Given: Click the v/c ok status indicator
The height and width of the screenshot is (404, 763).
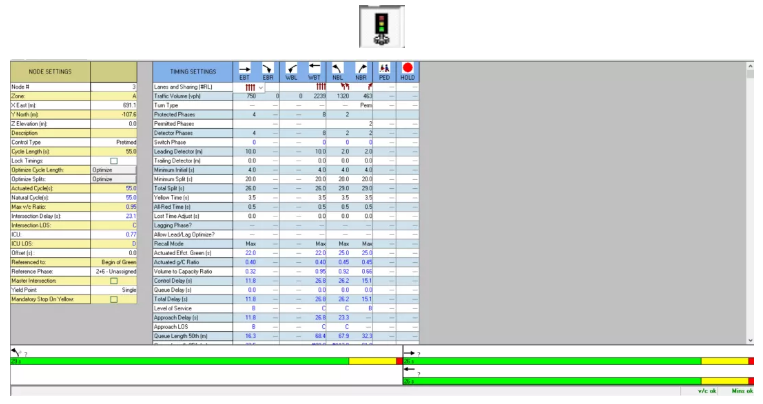Looking at the screenshot, I should [x=707, y=391].
